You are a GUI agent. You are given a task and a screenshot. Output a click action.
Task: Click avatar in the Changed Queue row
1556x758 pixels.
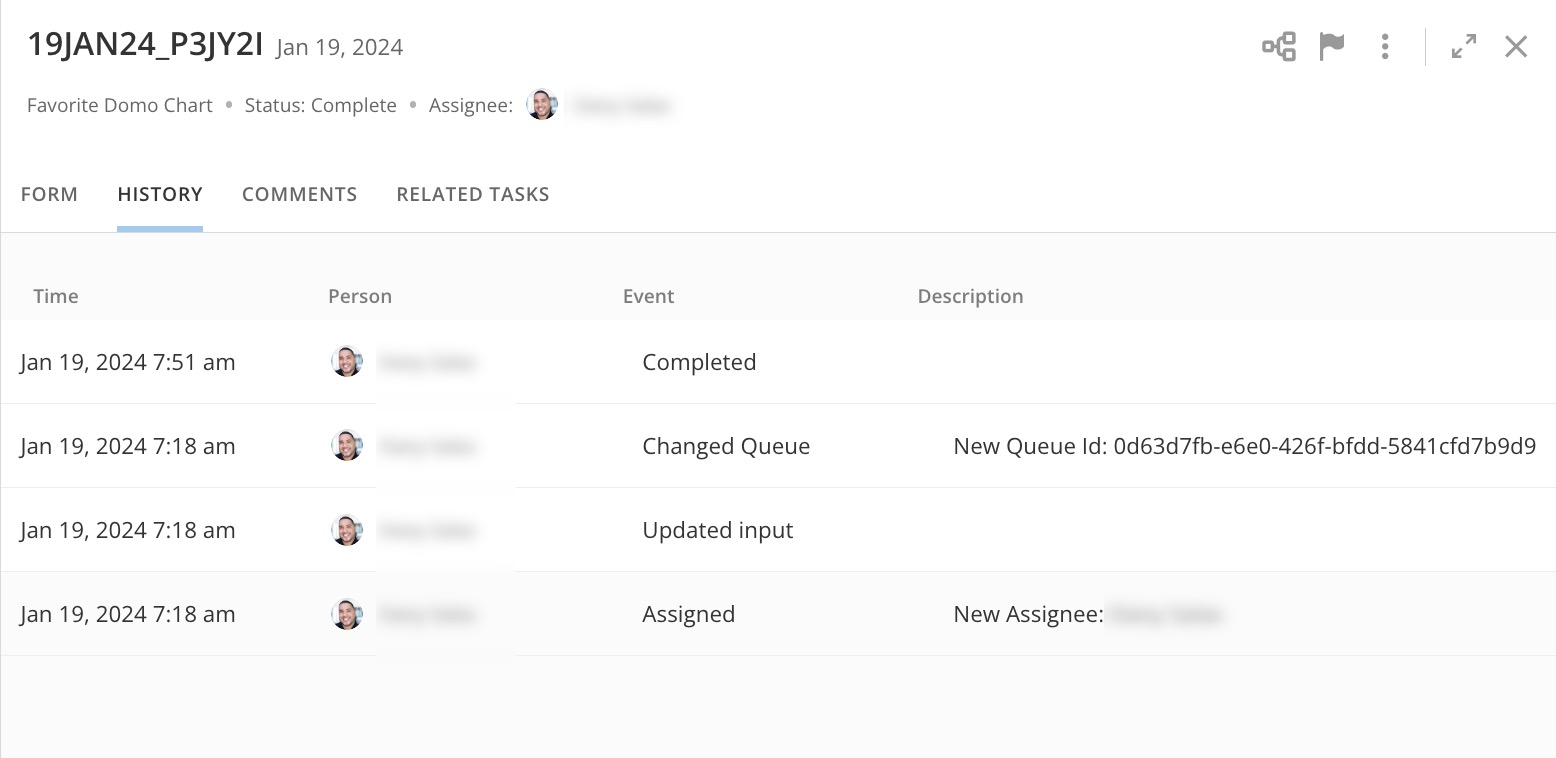click(x=347, y=446)
